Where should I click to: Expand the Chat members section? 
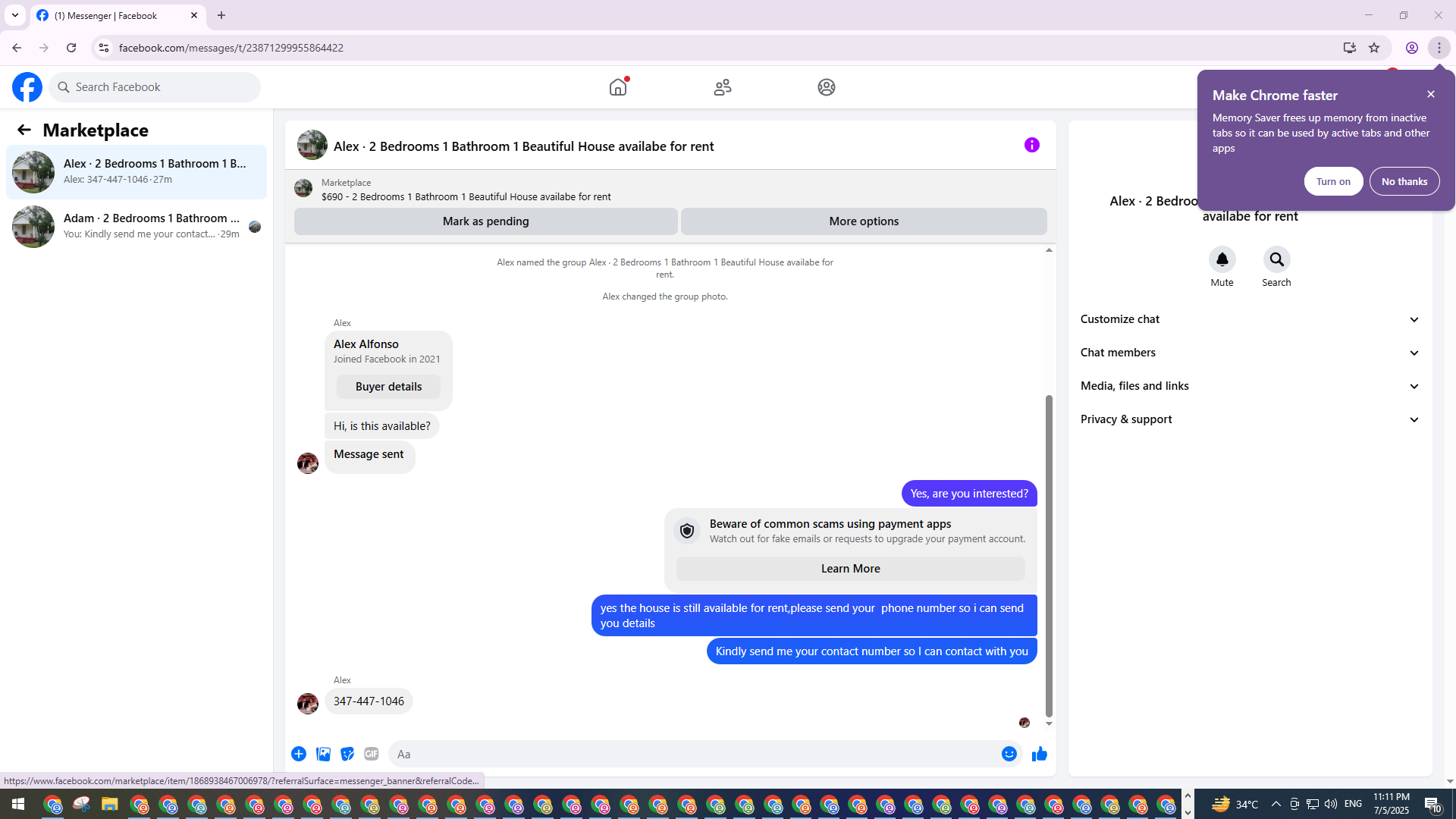click(x=1249, y=353)
